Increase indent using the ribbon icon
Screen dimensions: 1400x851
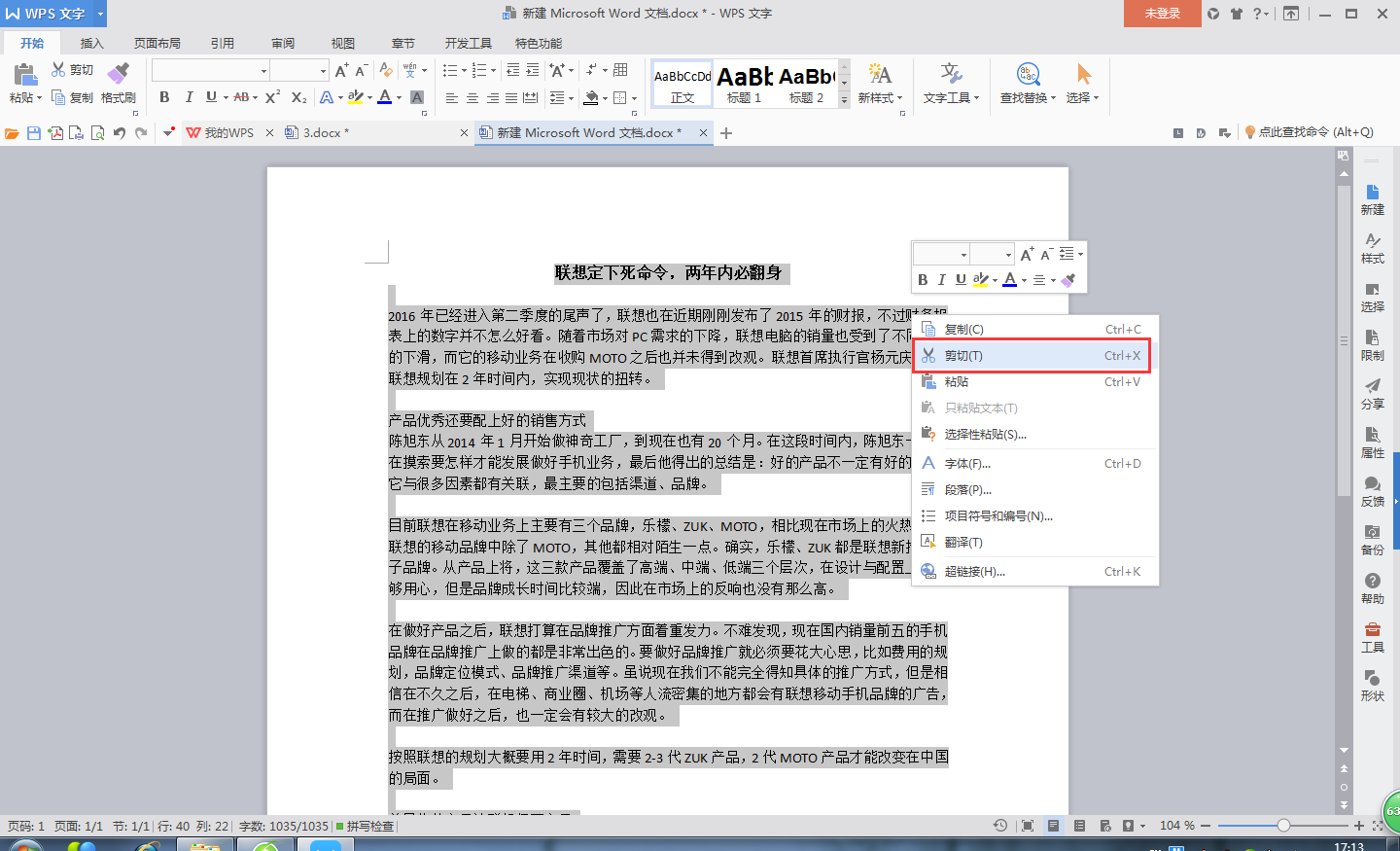point(533,70)
